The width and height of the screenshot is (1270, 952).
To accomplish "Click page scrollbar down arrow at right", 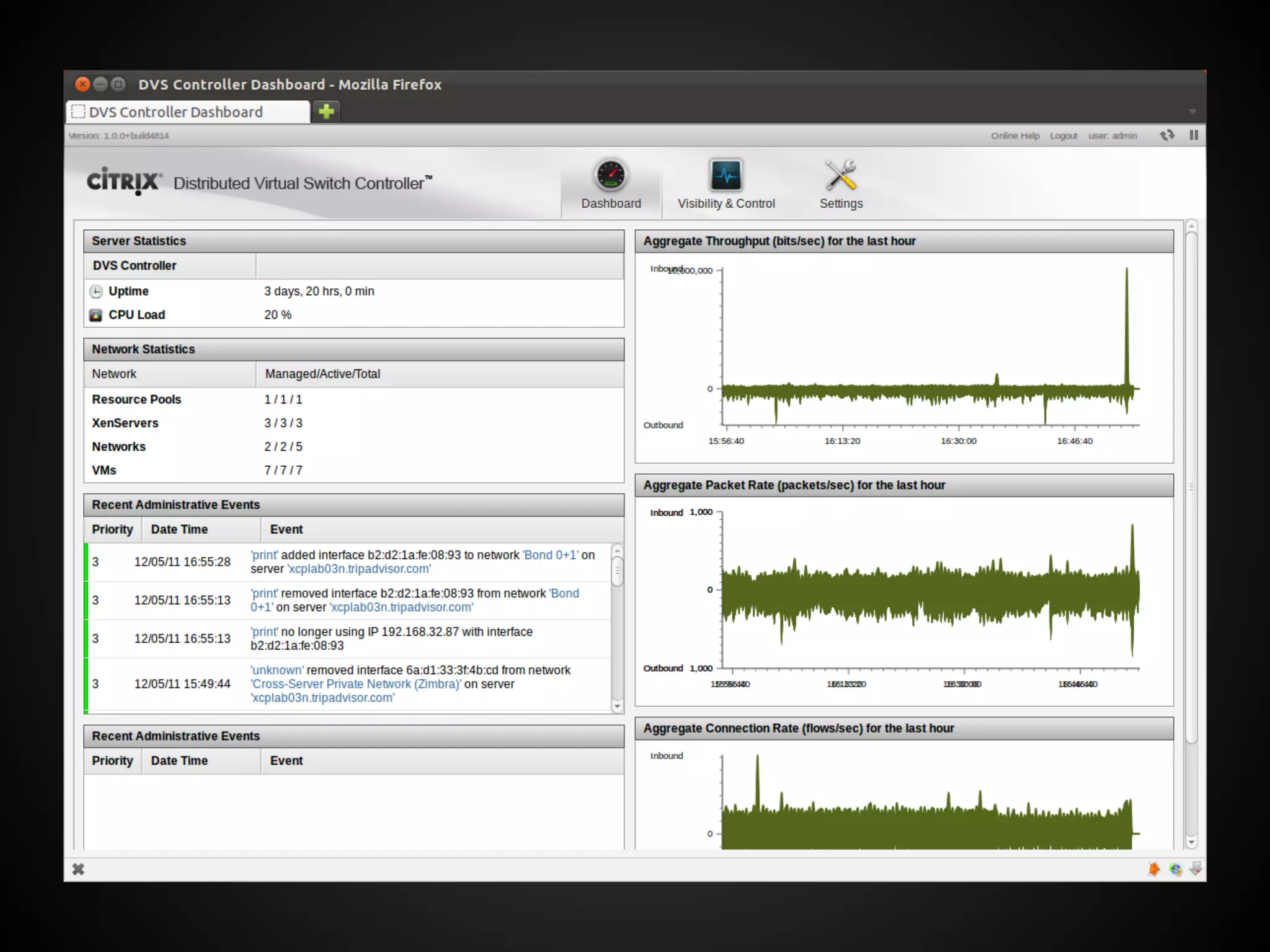I will point(1191,842).
